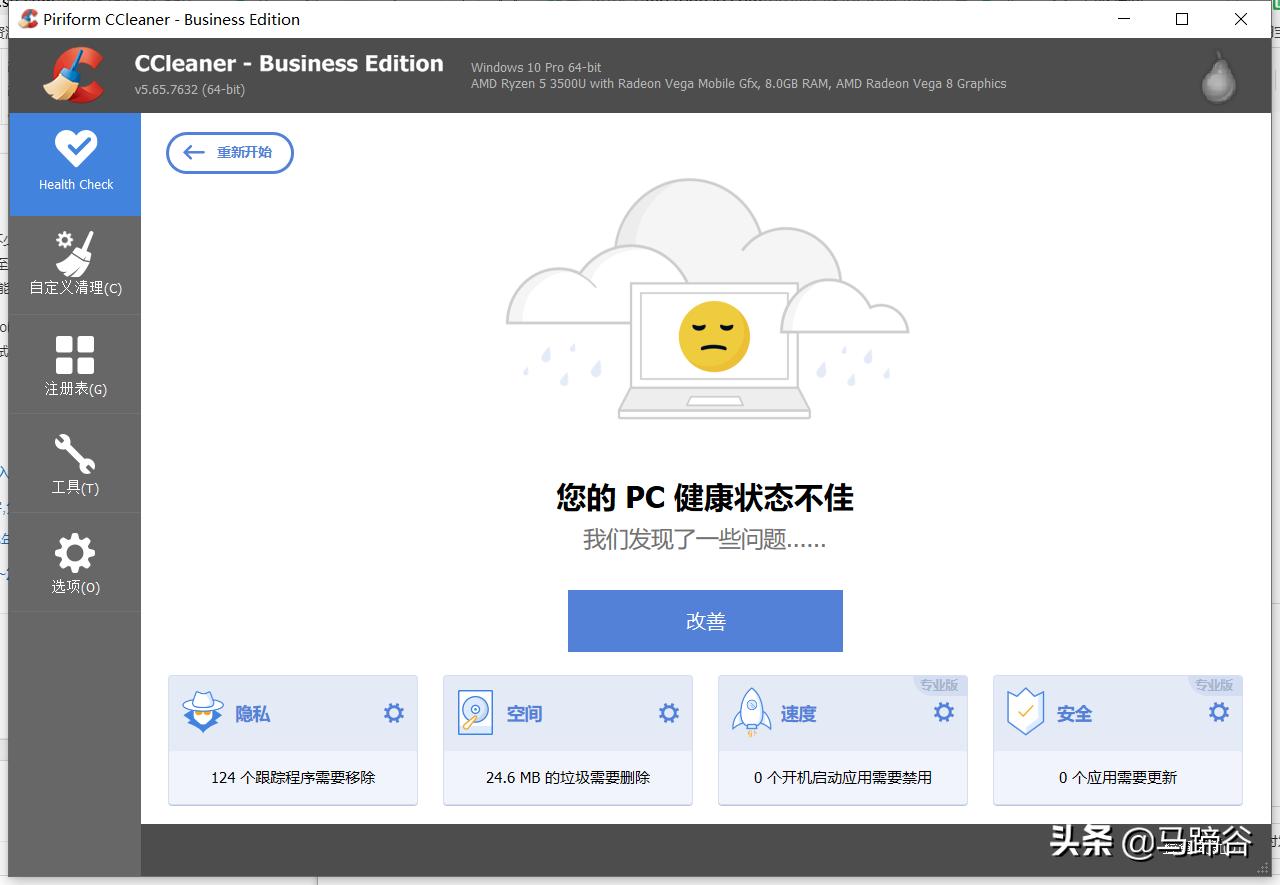Screen dimensions: 1280x885
Task: Click the 空间 disk space icon
Action: [x=477, y=712]
